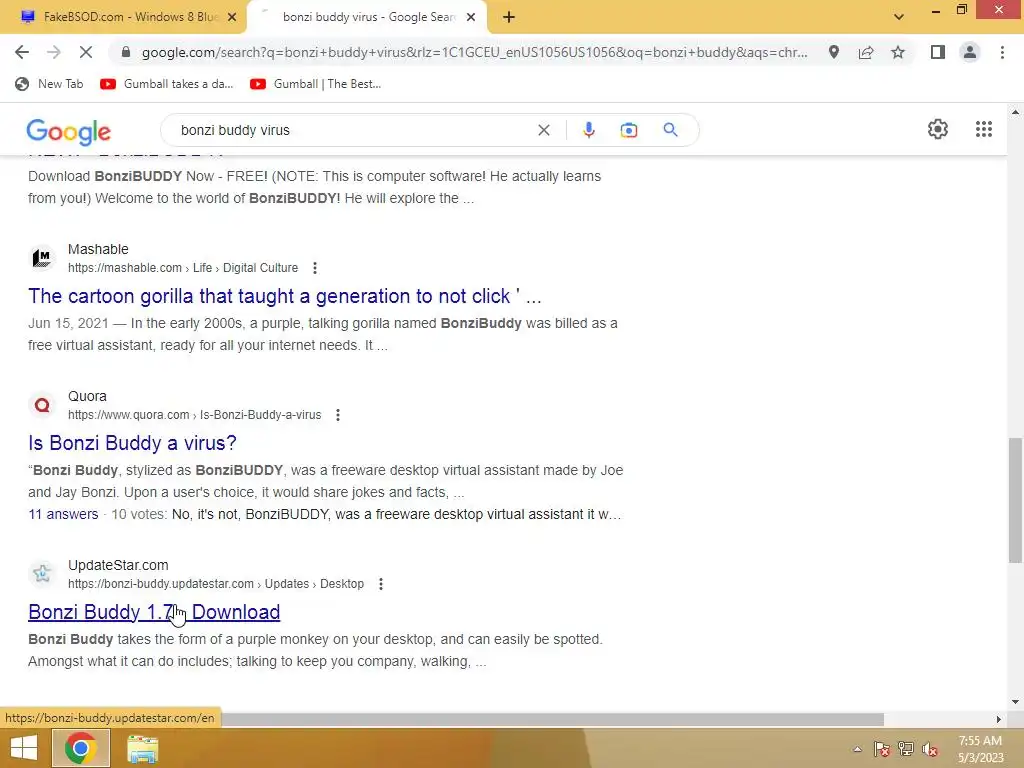The width and height of the screenshot is (1024, 768).
Task: Open the taskbar clock showing 7:55 AM
Action: coord(980,749)
